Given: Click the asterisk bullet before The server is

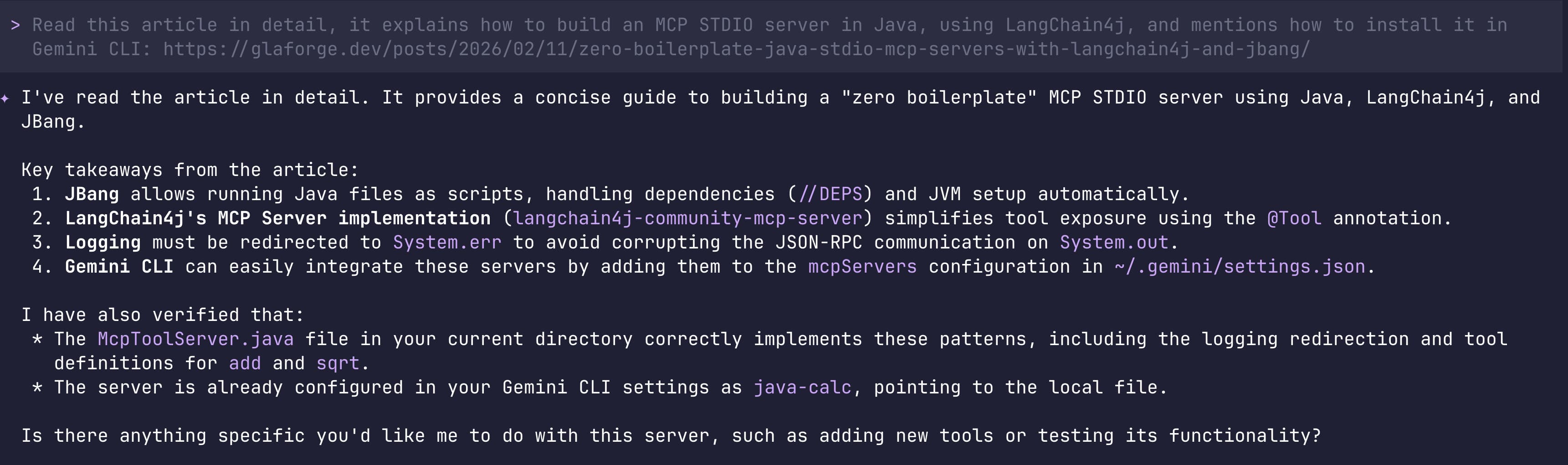Looking at the screenshot, I should 38,387.
